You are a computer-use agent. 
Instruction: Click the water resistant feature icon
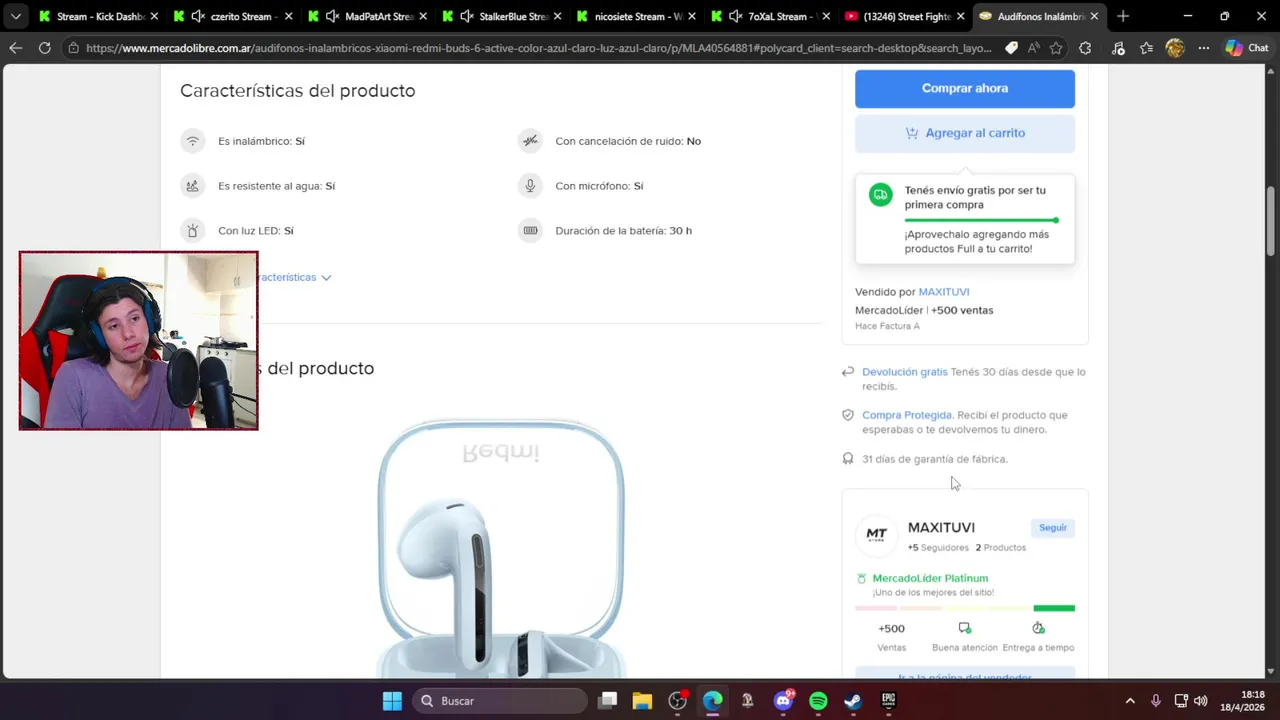193,186
